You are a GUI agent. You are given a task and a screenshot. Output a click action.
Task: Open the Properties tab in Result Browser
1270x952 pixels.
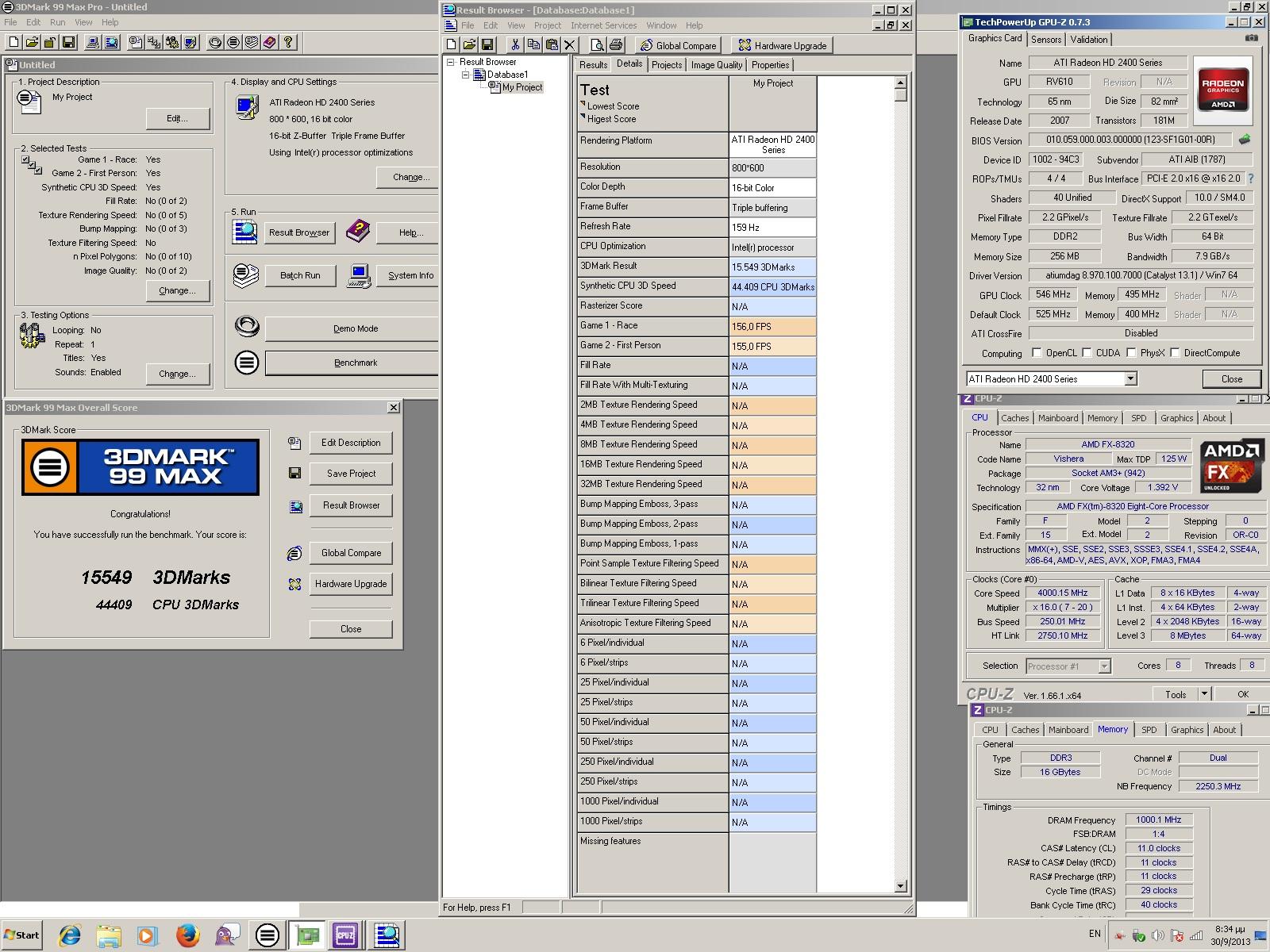point(770,65)
